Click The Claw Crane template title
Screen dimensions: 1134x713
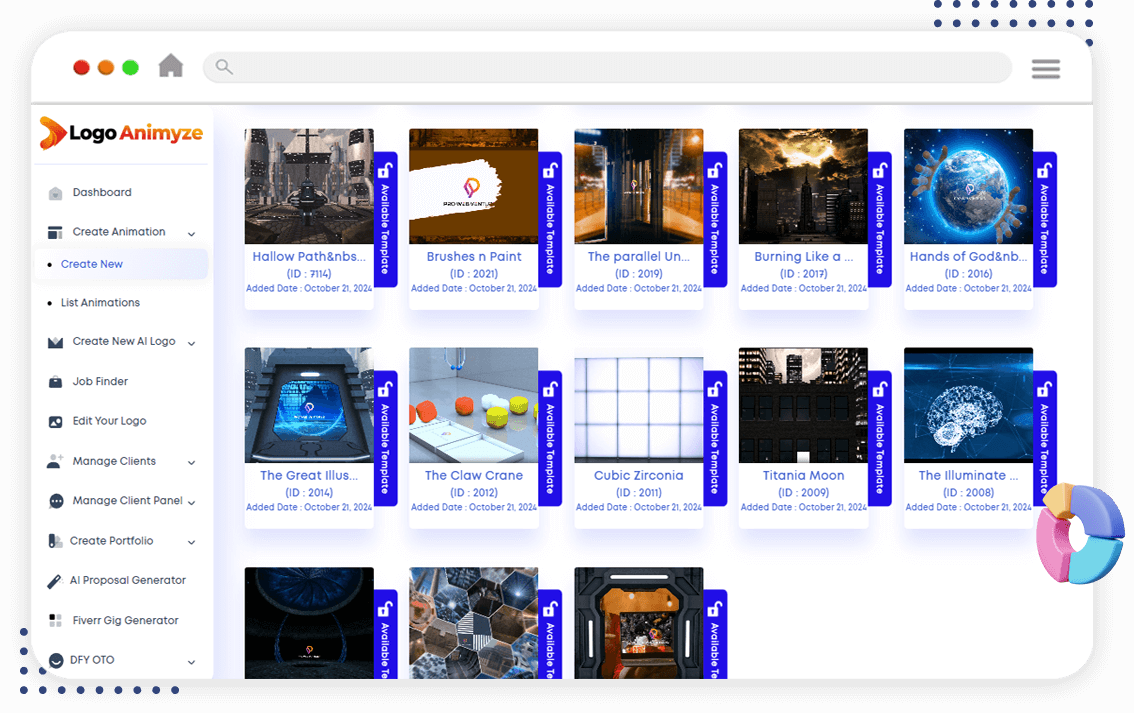point(474,475)
